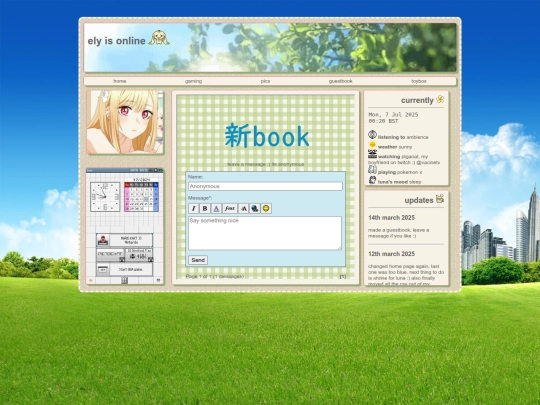Click the flower icon next to 'currently'
Viewport: 540px width, 405px height.
point(440,99)
